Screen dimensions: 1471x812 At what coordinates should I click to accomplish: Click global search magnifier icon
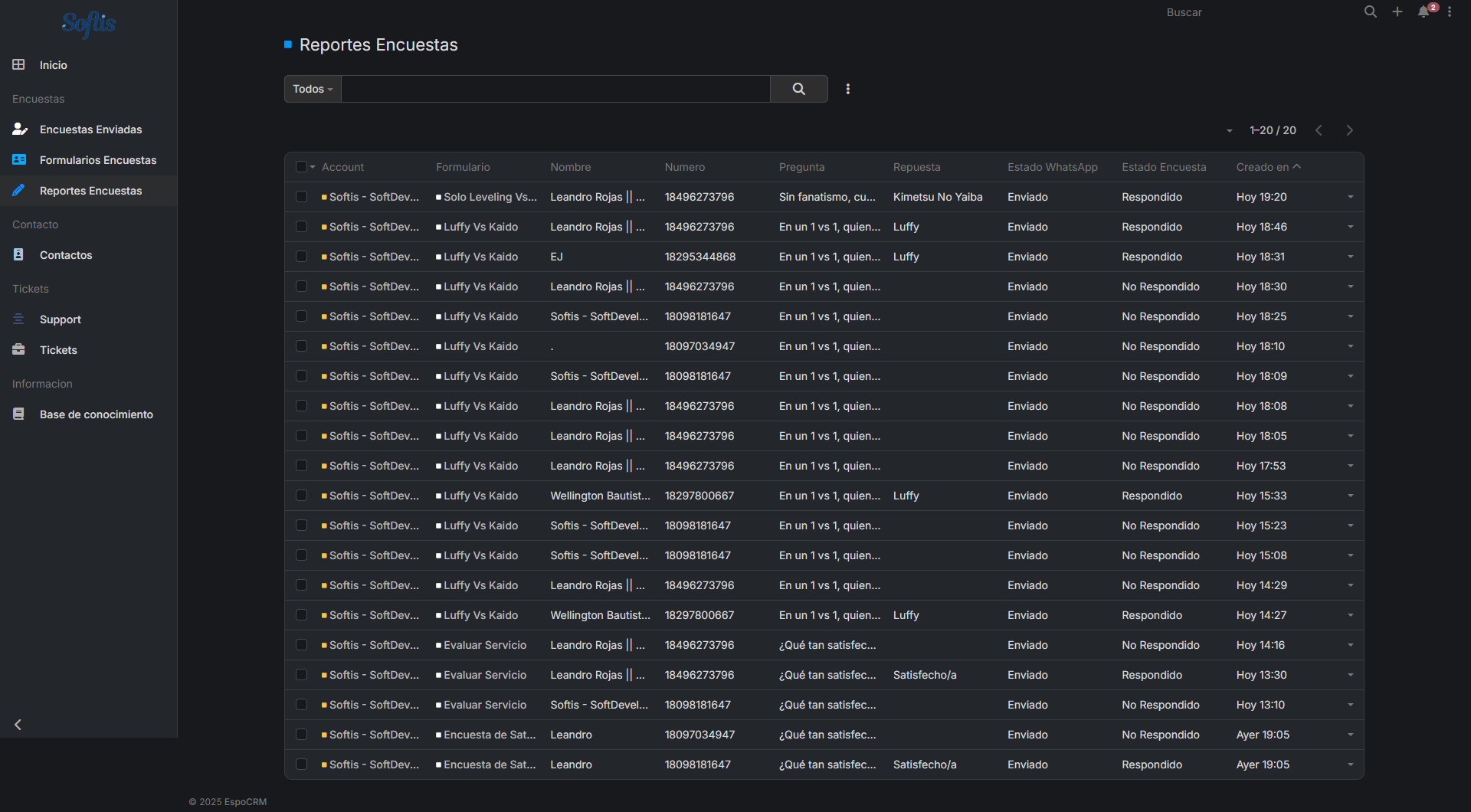1371,11
